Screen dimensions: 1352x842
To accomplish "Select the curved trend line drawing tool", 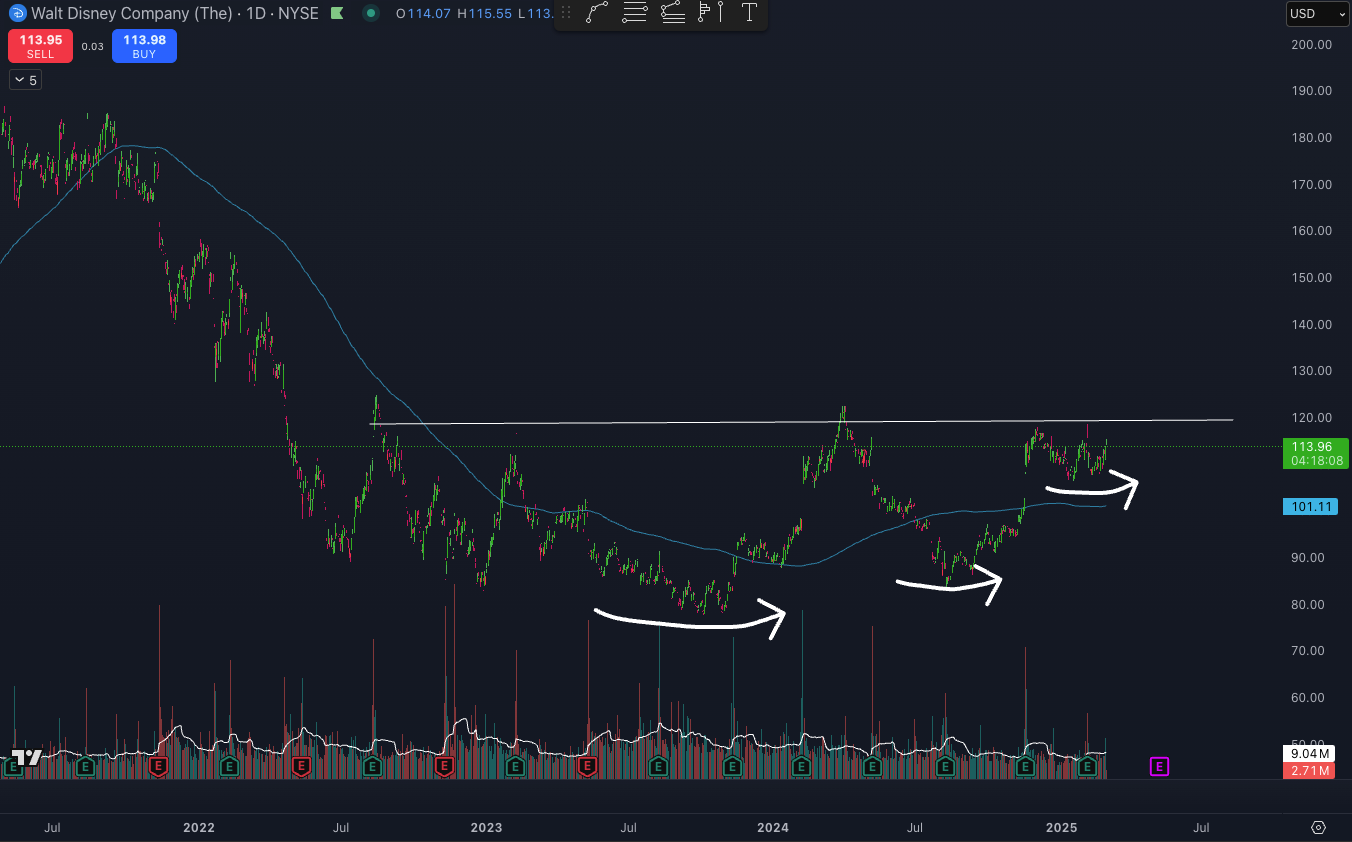I will click(x=598, y=12).
